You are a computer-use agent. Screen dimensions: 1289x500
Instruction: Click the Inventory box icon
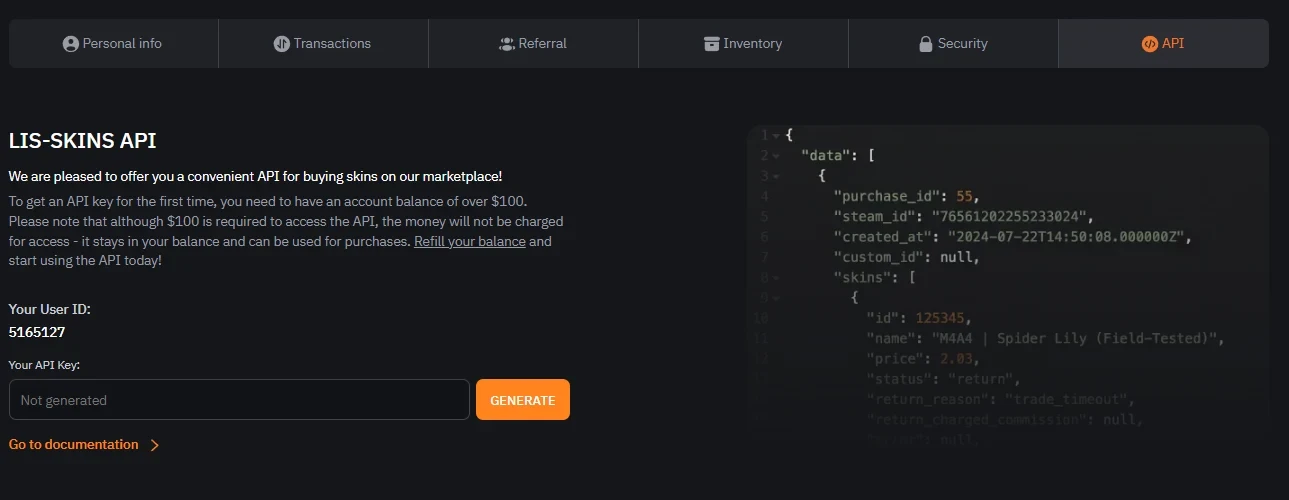(x=711, y=44)
